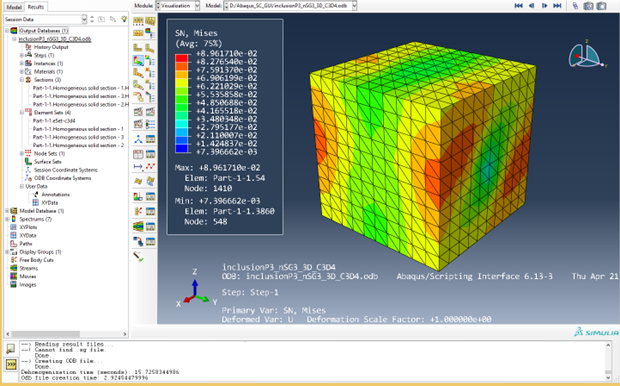This screenshot has height=386, width=620.
Task: Select the Paths tree item
Action: [x=26, y=244]
